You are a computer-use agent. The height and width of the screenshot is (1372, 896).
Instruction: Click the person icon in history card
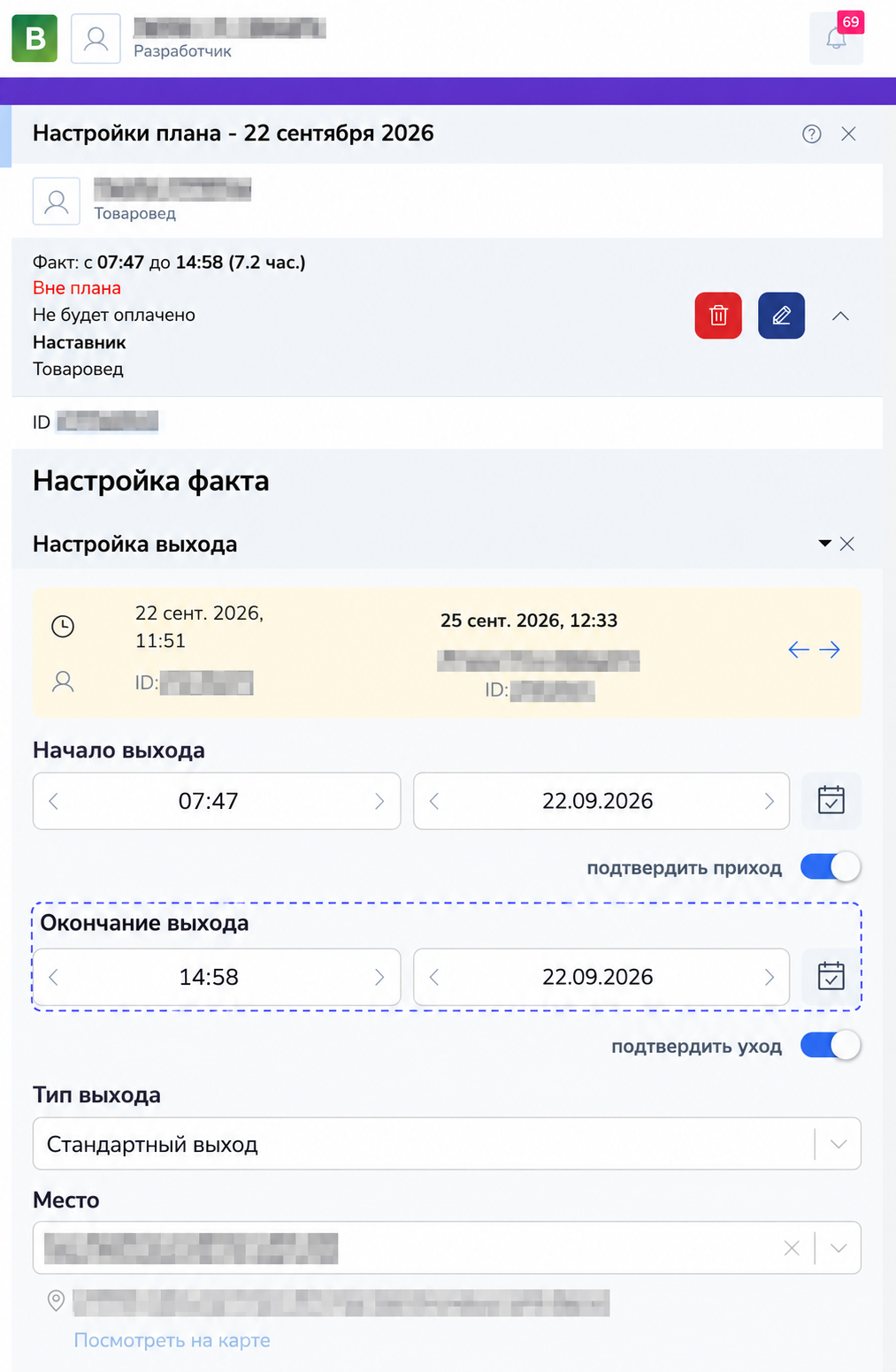[63, 682]
